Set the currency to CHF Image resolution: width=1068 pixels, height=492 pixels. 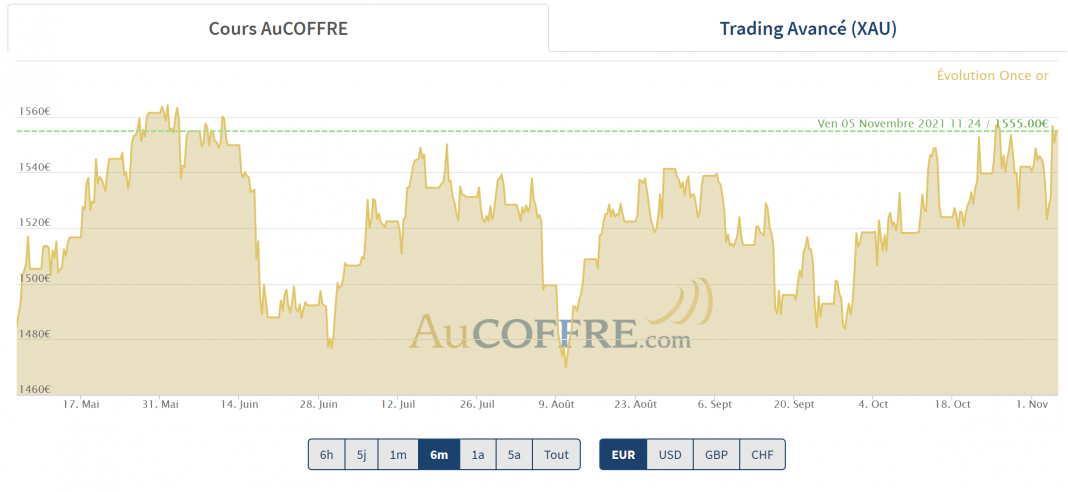[x=762, y=454]
